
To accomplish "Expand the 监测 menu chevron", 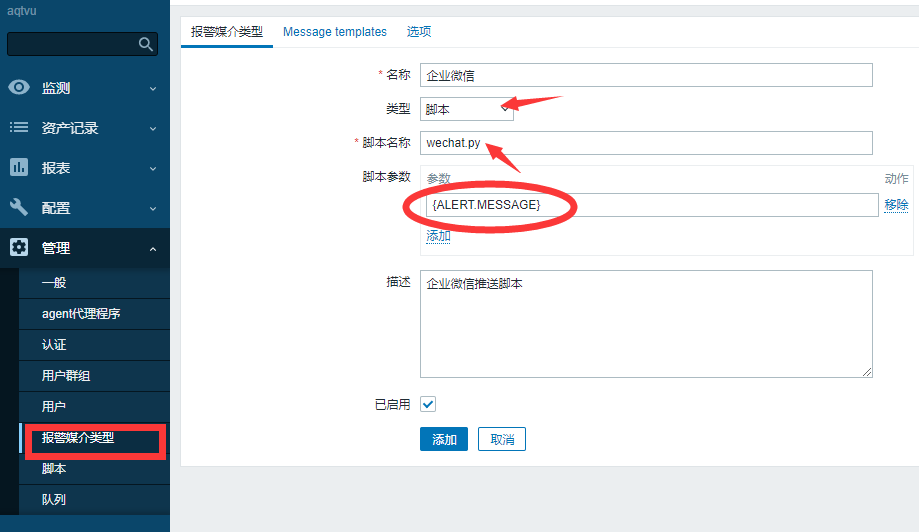I will point(153,88).
